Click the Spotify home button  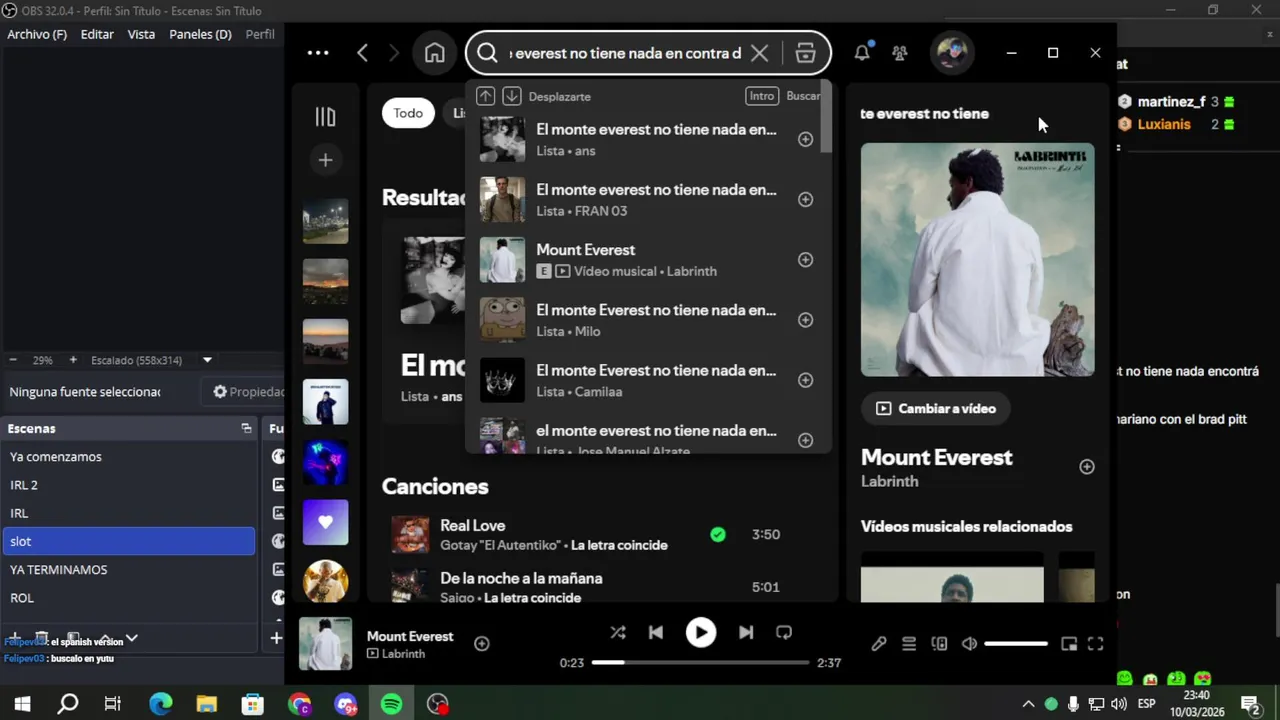pyautogui.click(x=434, y=53)
